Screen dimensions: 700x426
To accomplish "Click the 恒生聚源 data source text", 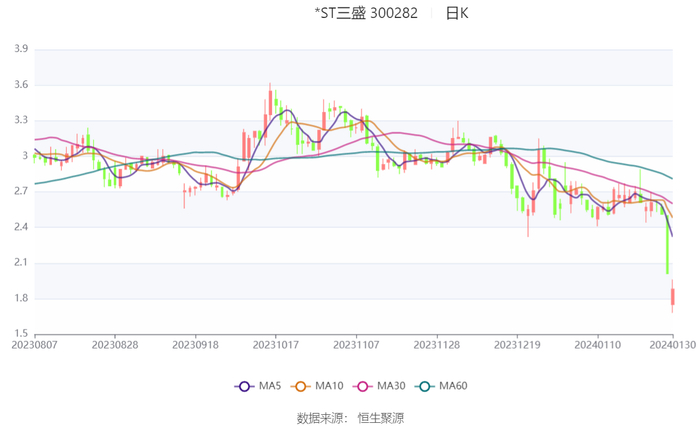I will click(381, 417).
